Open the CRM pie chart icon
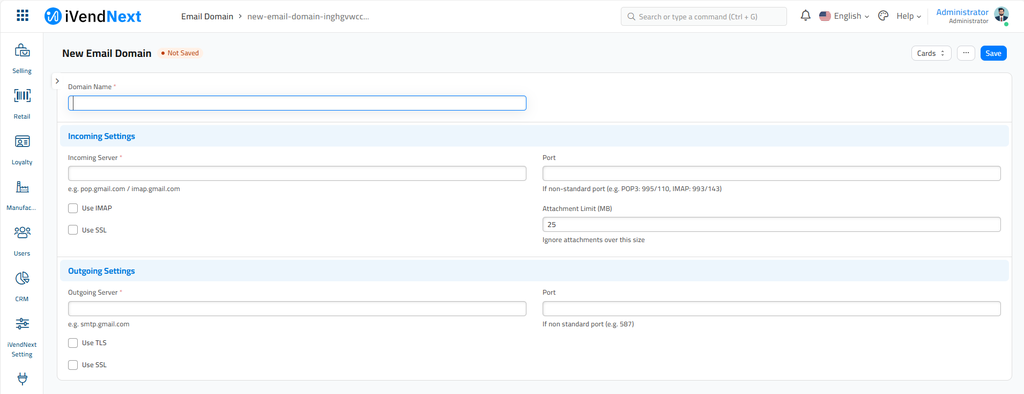Image resolution: width=1024 pixels, height=394 pixels. 22,278
